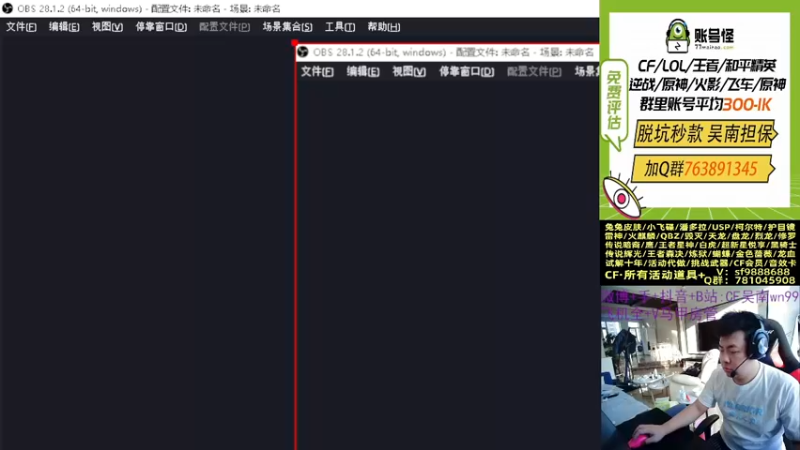
Task: Click the 脱坑秒款 吴南担保 yellow banner
Action: click(x=705, y=134)
